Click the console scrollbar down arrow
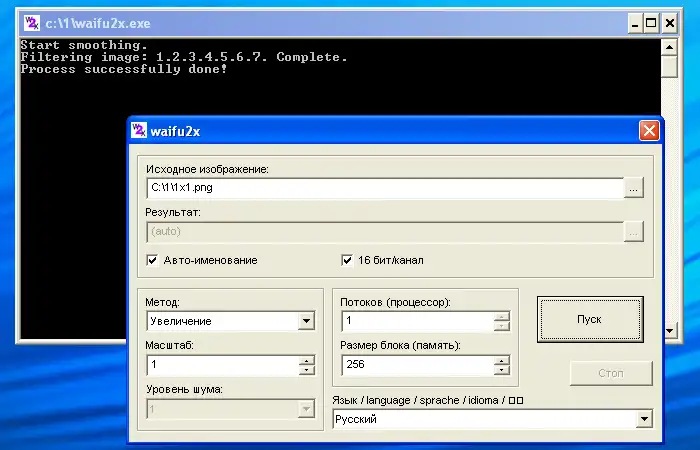 pyautogui.click(x=669, y=331)
